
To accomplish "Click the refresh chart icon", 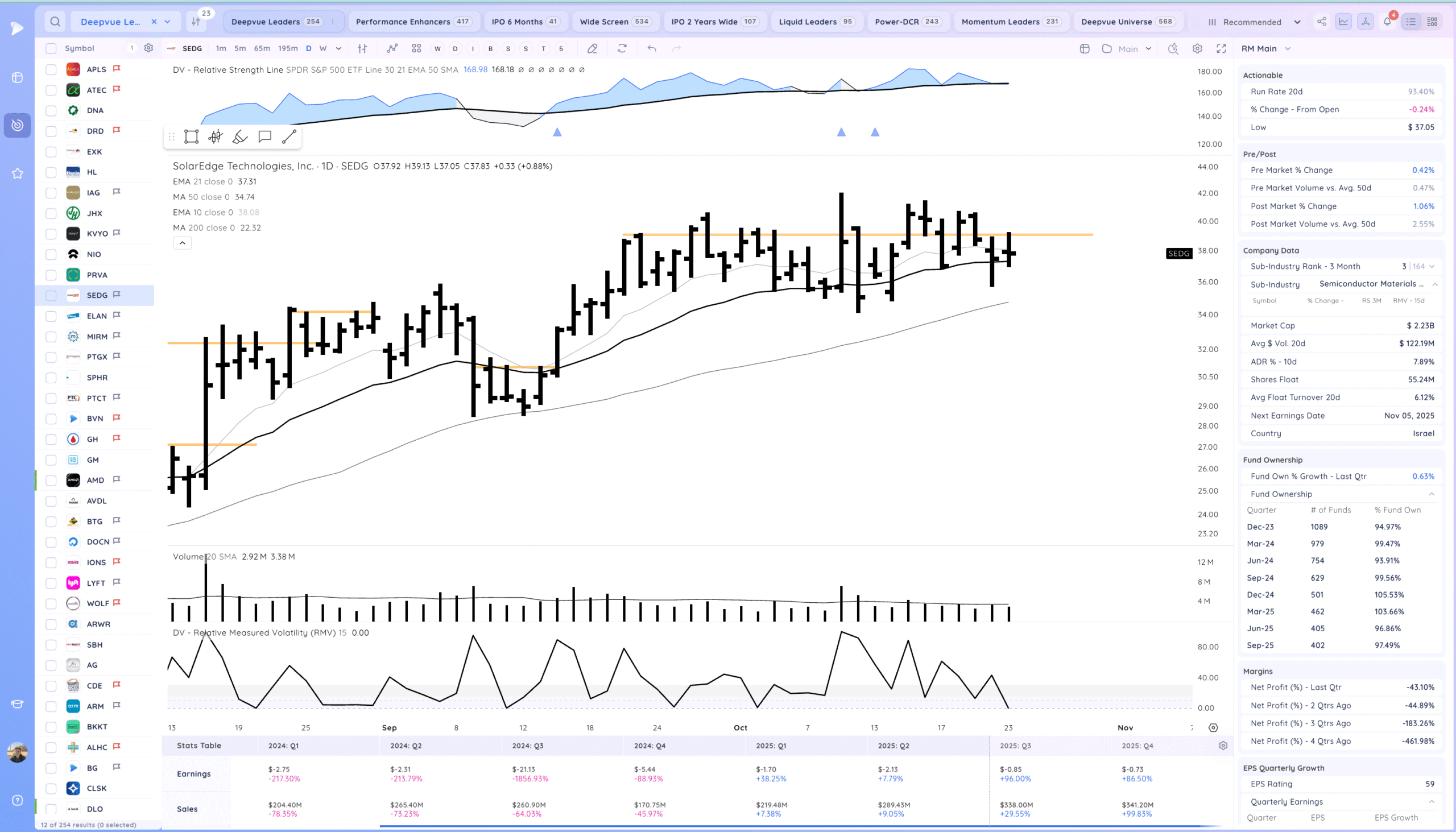I will point(622,48).
